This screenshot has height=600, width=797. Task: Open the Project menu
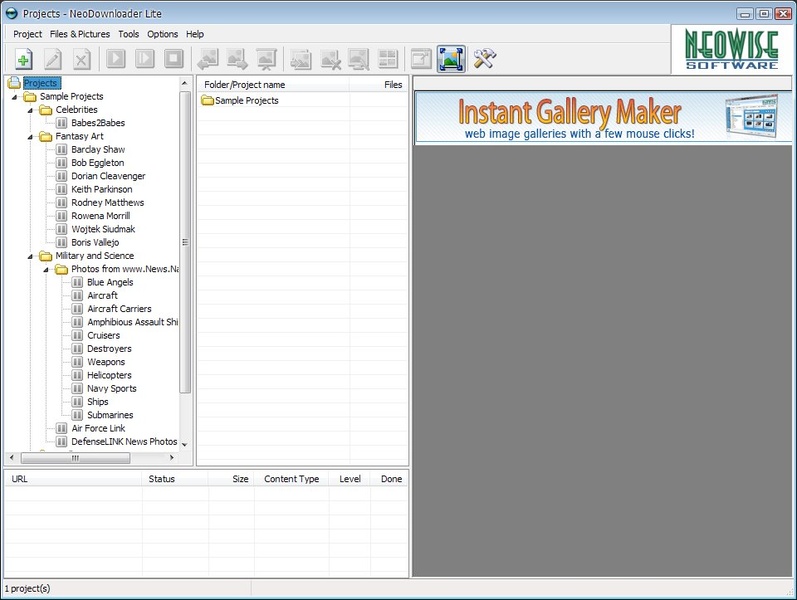point(27,34)
